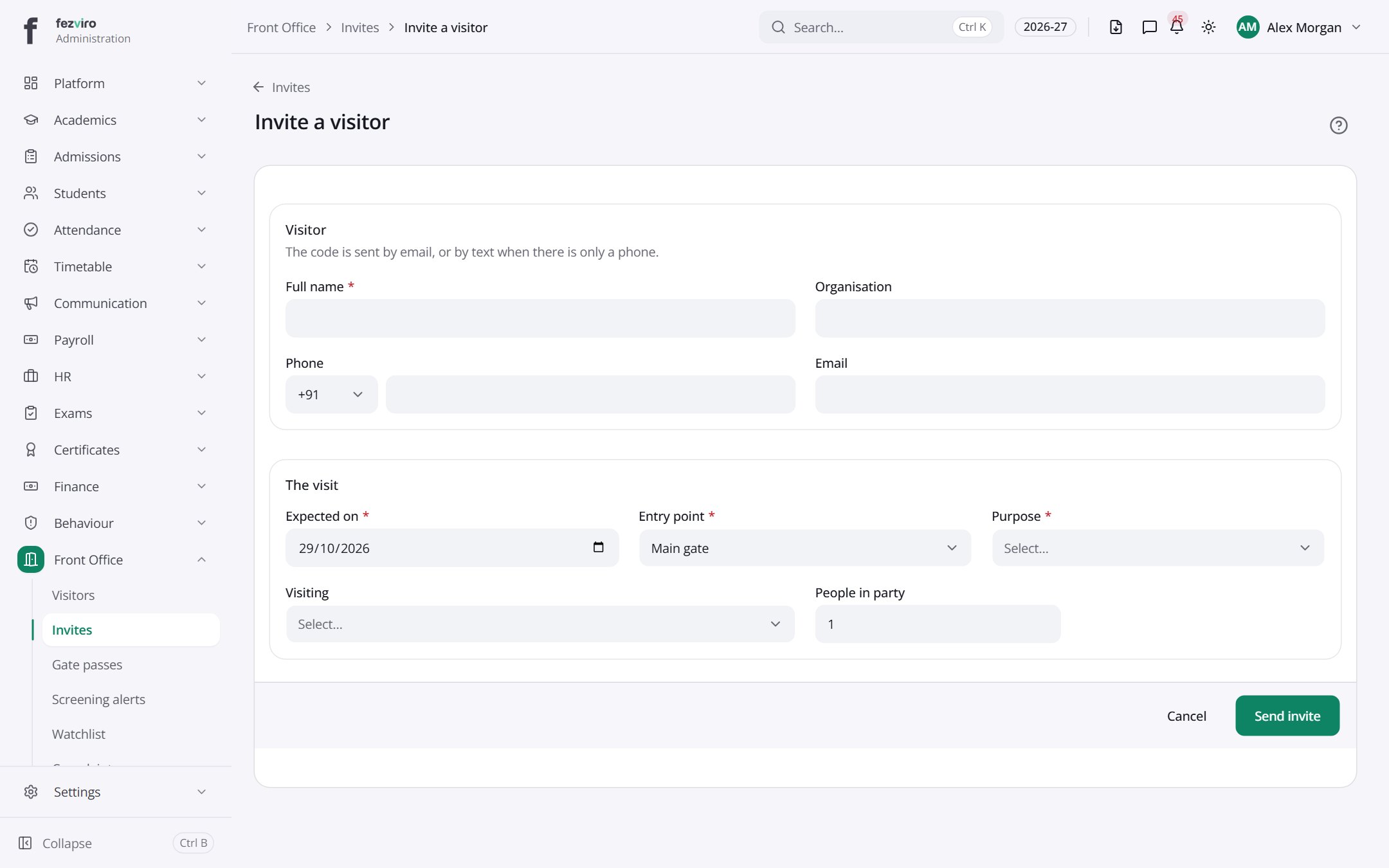Click the Organisation input field
1389x868 pixels.
point(1069,318)
